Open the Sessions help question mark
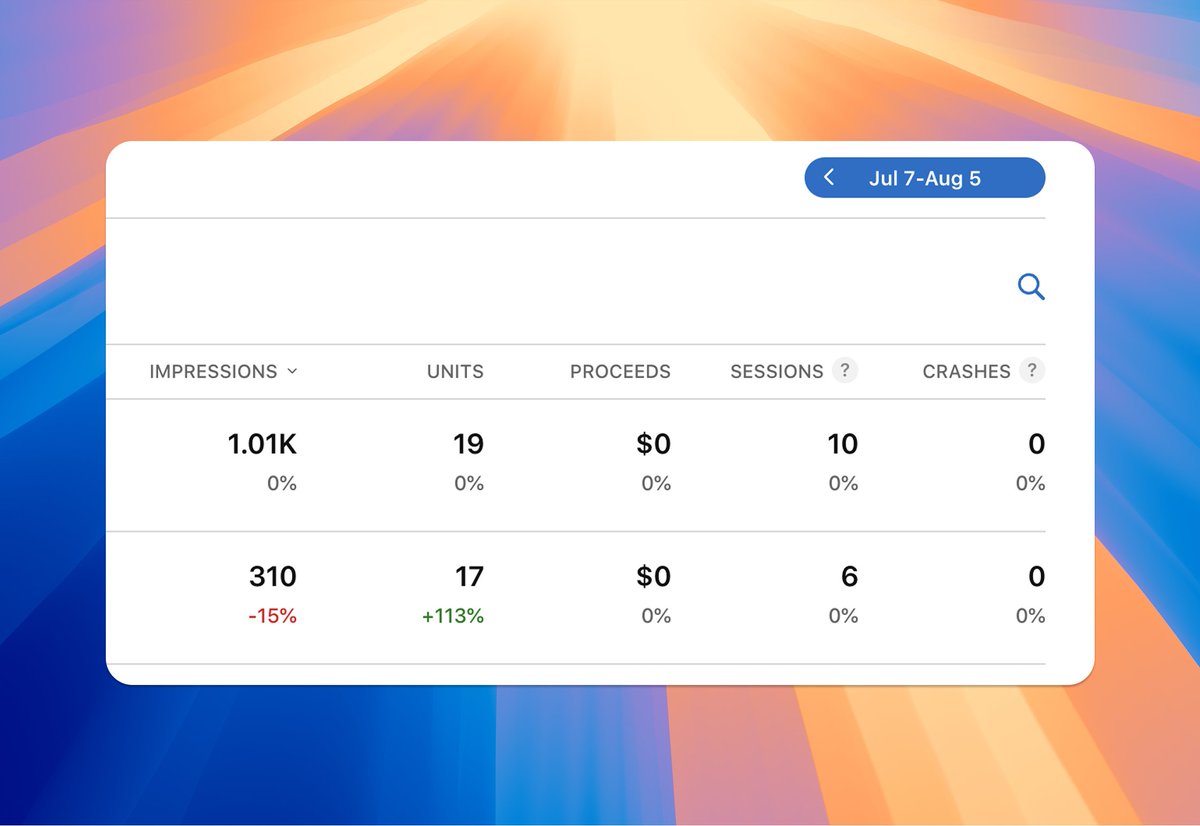Screen dimensions: 1200x826 pos(845,371)
